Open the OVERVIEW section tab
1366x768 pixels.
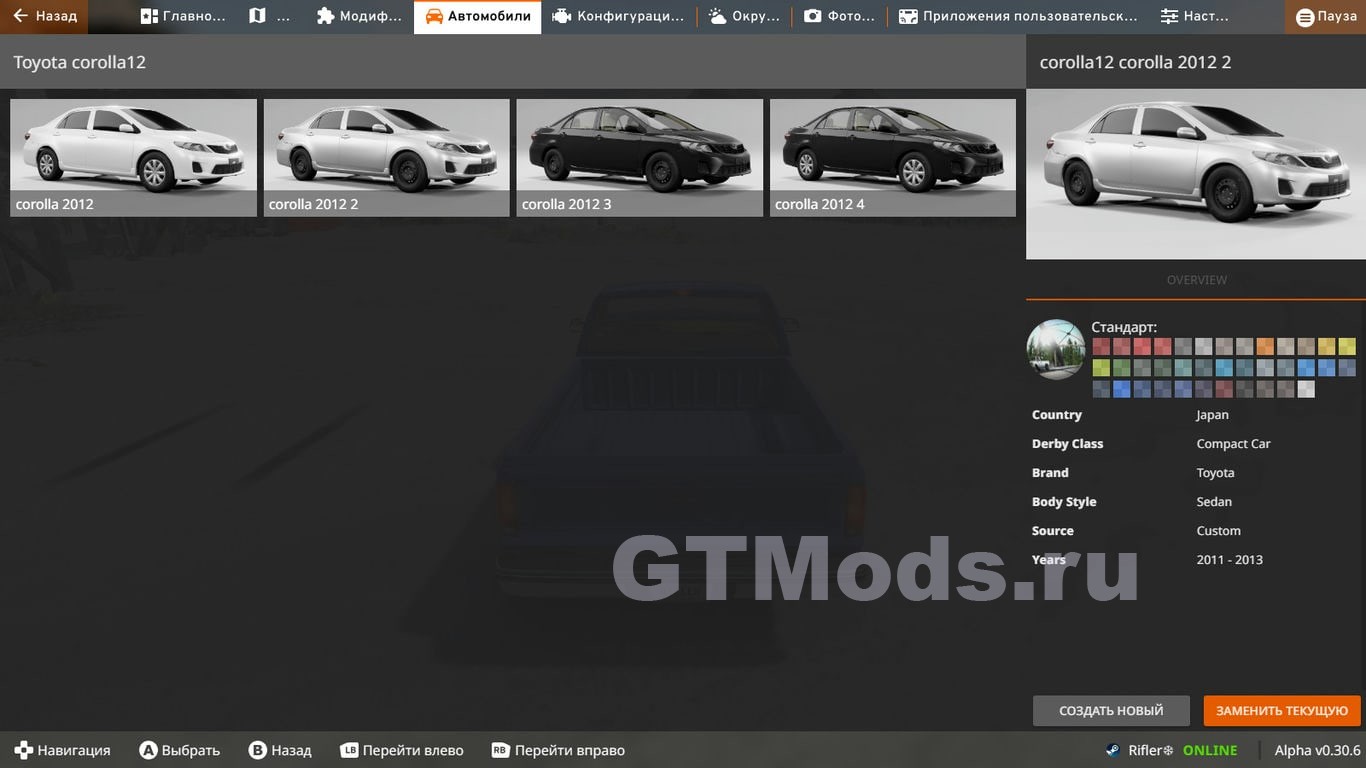1196,280
